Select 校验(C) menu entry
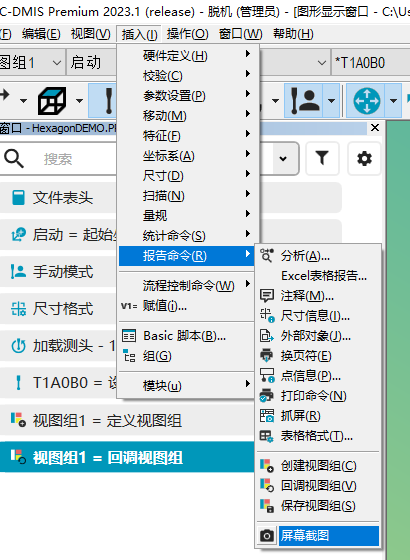Image resolution: width=410 pixels, height=560 pixels. click(x=189, y=76)
